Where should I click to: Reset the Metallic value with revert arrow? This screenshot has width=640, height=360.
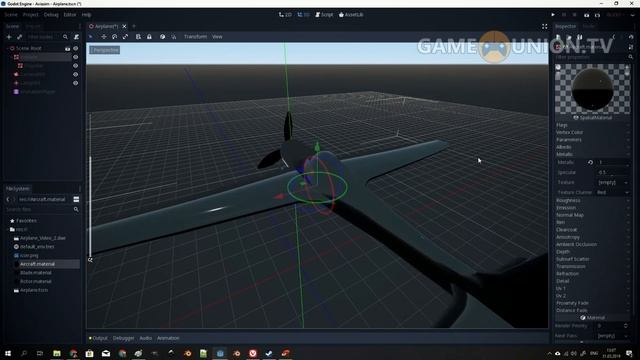(590, 162)
